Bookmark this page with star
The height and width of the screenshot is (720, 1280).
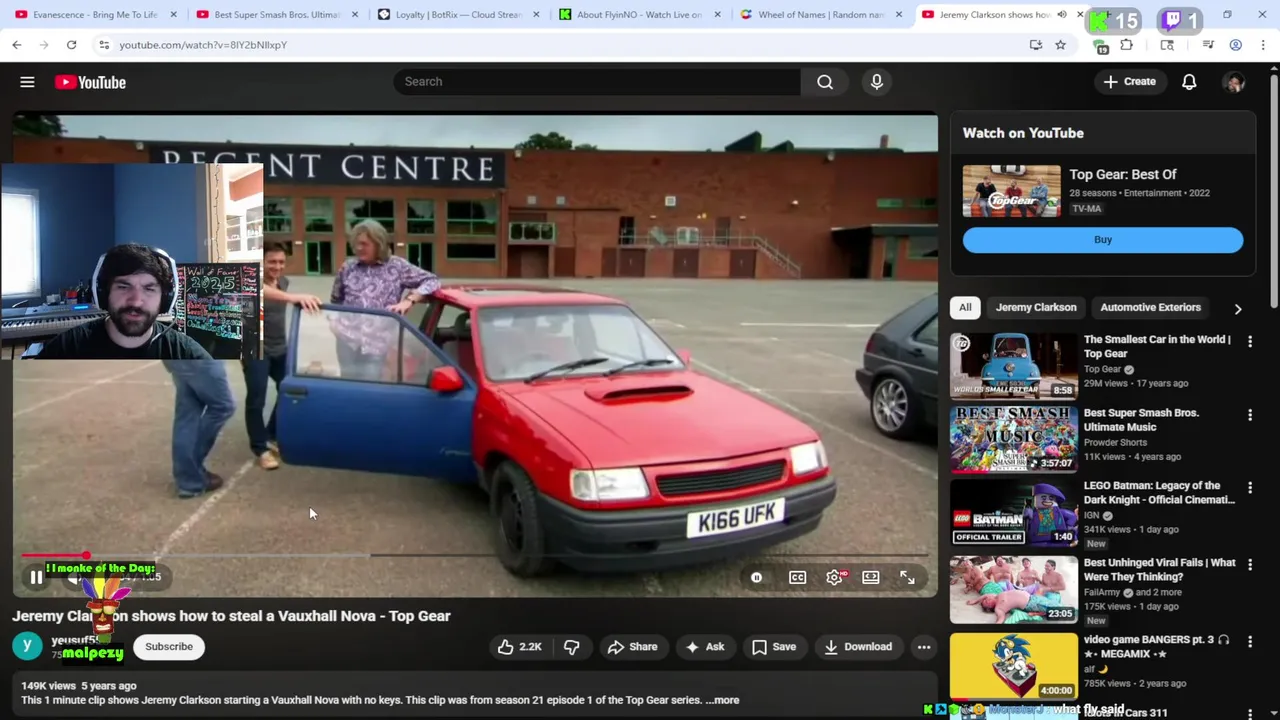tap(1060, 45)
